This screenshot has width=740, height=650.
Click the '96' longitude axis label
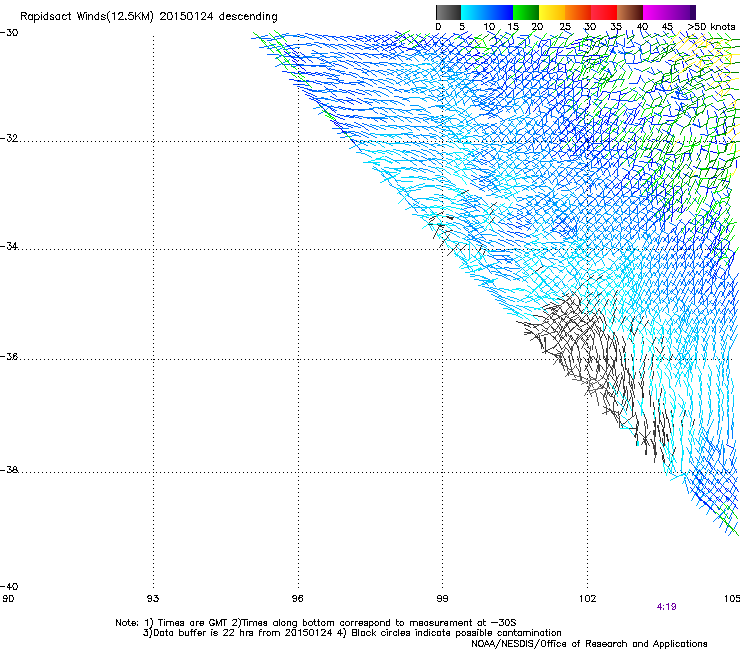tap(297, 599)
